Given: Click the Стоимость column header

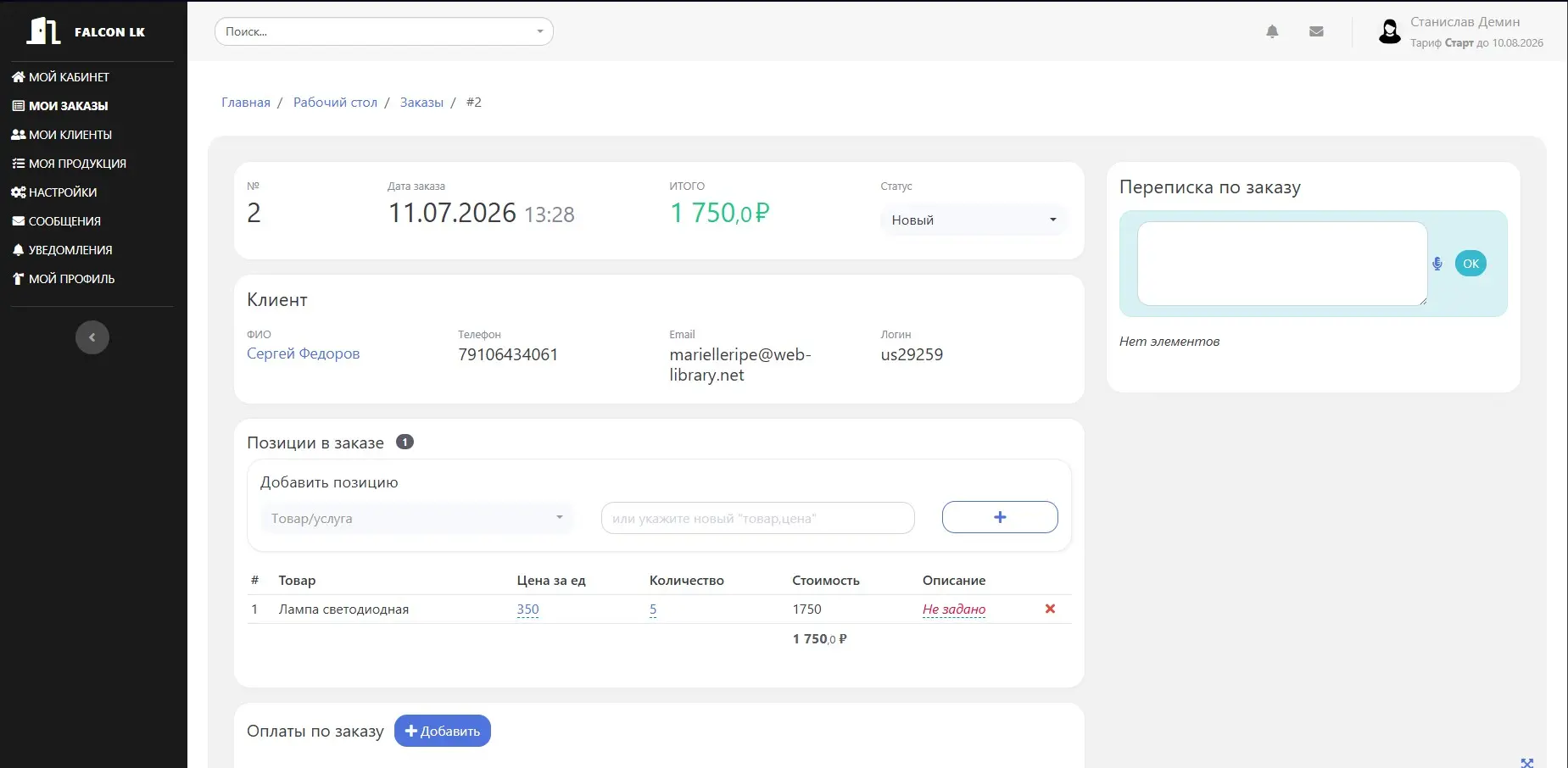Looking at the screenshot, I should [x=826, y=581].
